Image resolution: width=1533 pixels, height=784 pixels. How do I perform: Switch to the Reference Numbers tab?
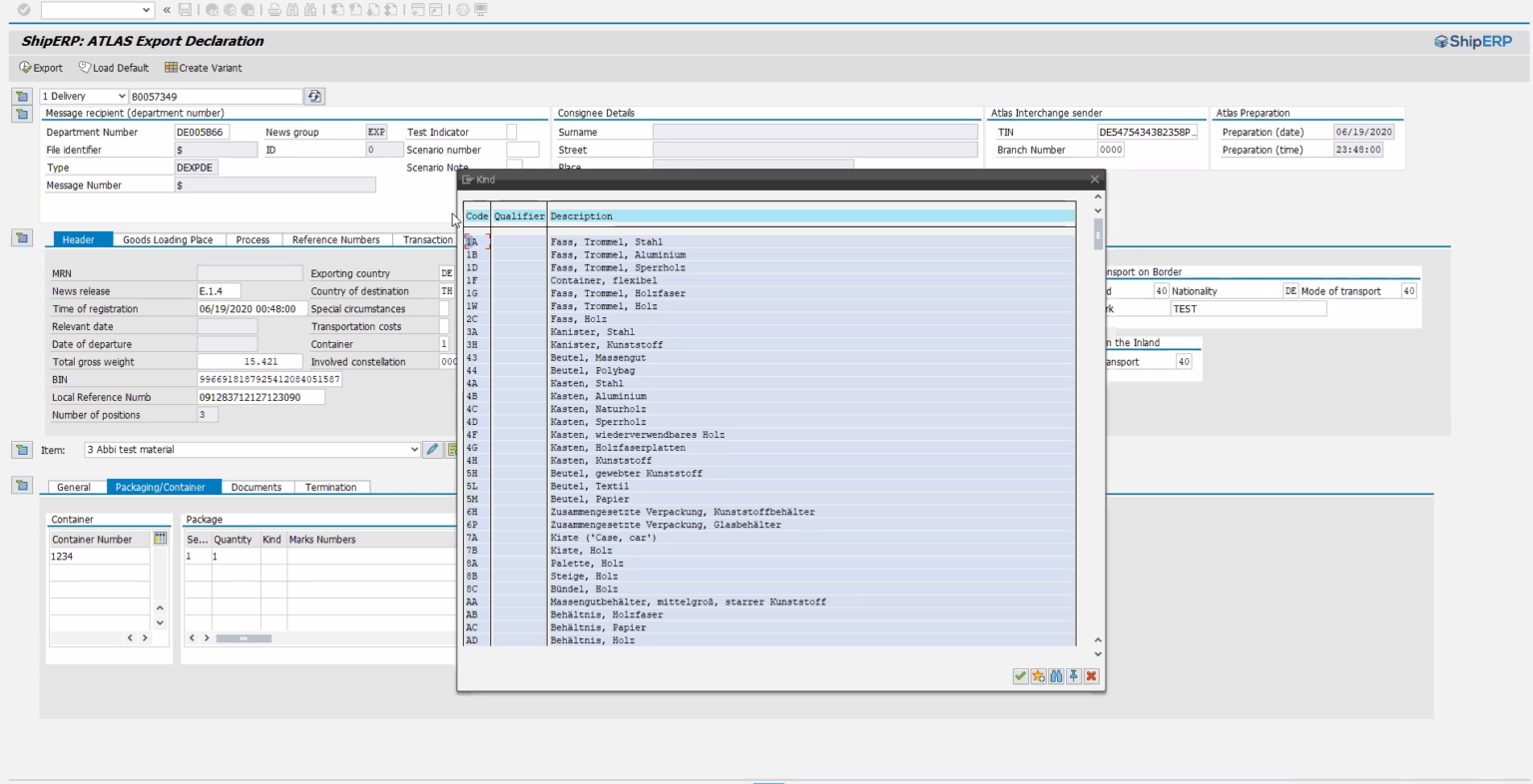click(335, 239)
